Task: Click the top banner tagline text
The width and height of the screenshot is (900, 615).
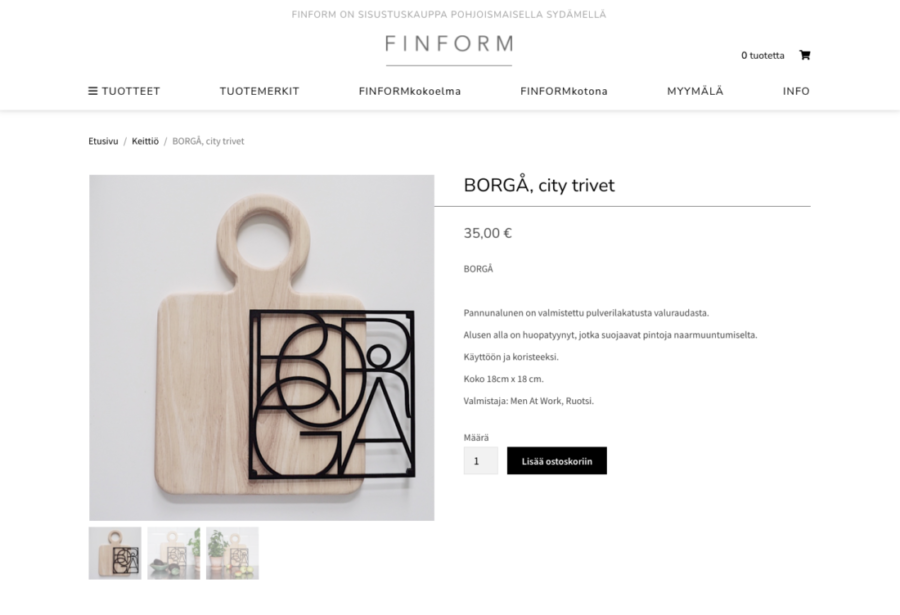Action: click(x=449, y=14)
